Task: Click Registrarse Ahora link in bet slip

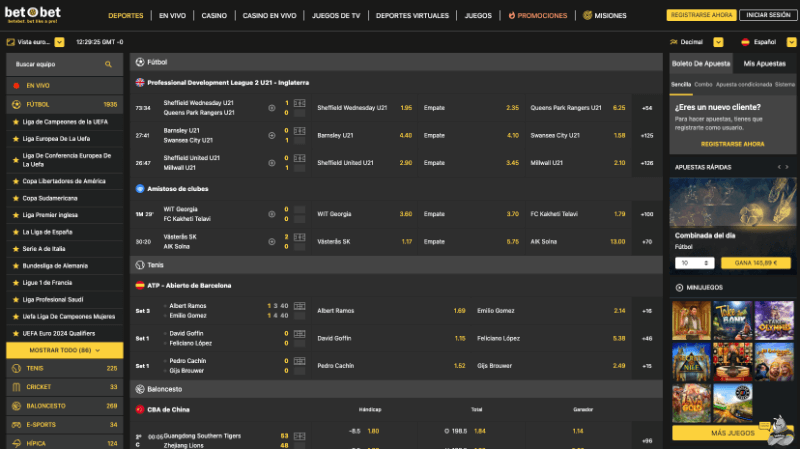Action: (733, 144)
